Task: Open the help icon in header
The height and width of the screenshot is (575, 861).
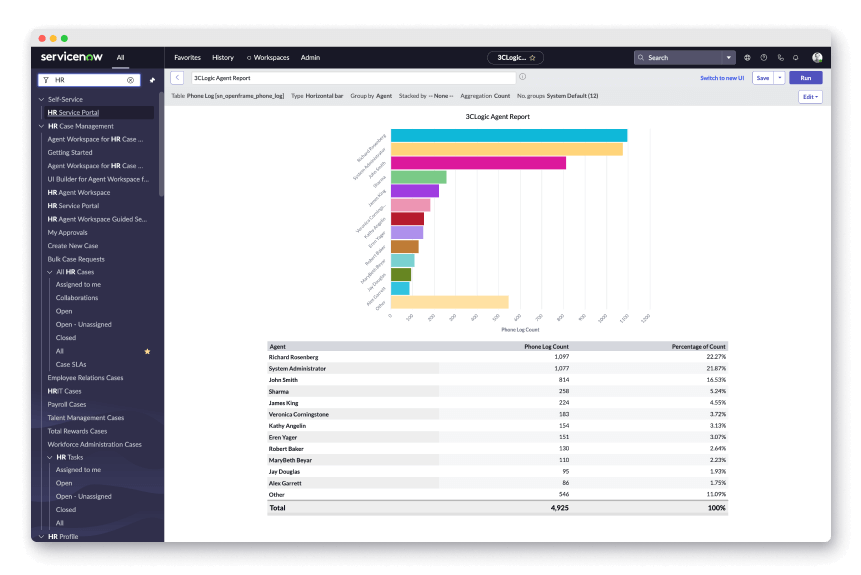Action: tap(764, 58)
